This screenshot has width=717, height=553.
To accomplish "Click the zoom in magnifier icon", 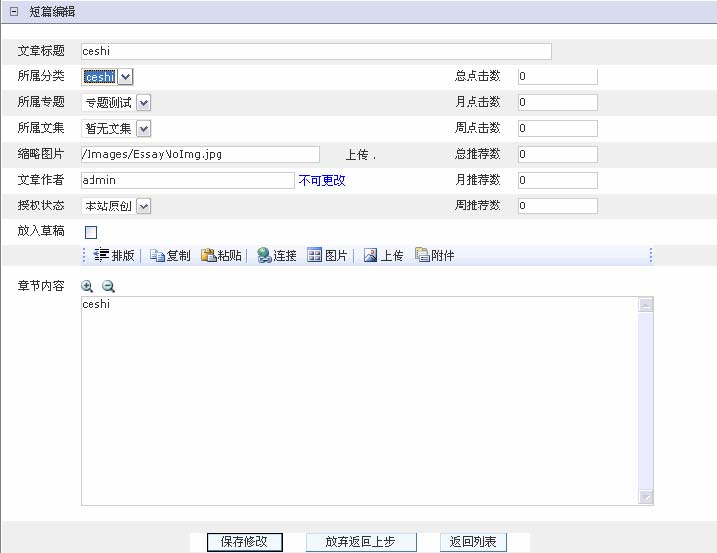I will pos(87,286).
